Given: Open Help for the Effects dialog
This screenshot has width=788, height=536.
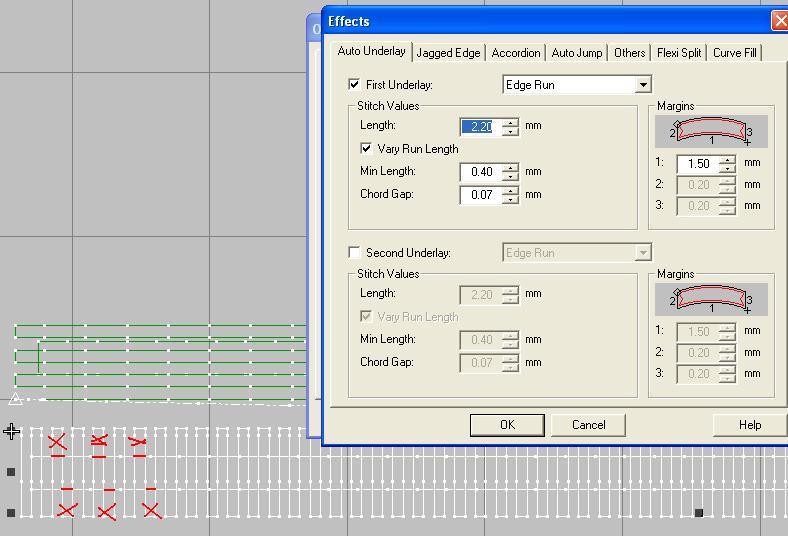Looking at the screenshot, I should (750, 425).
